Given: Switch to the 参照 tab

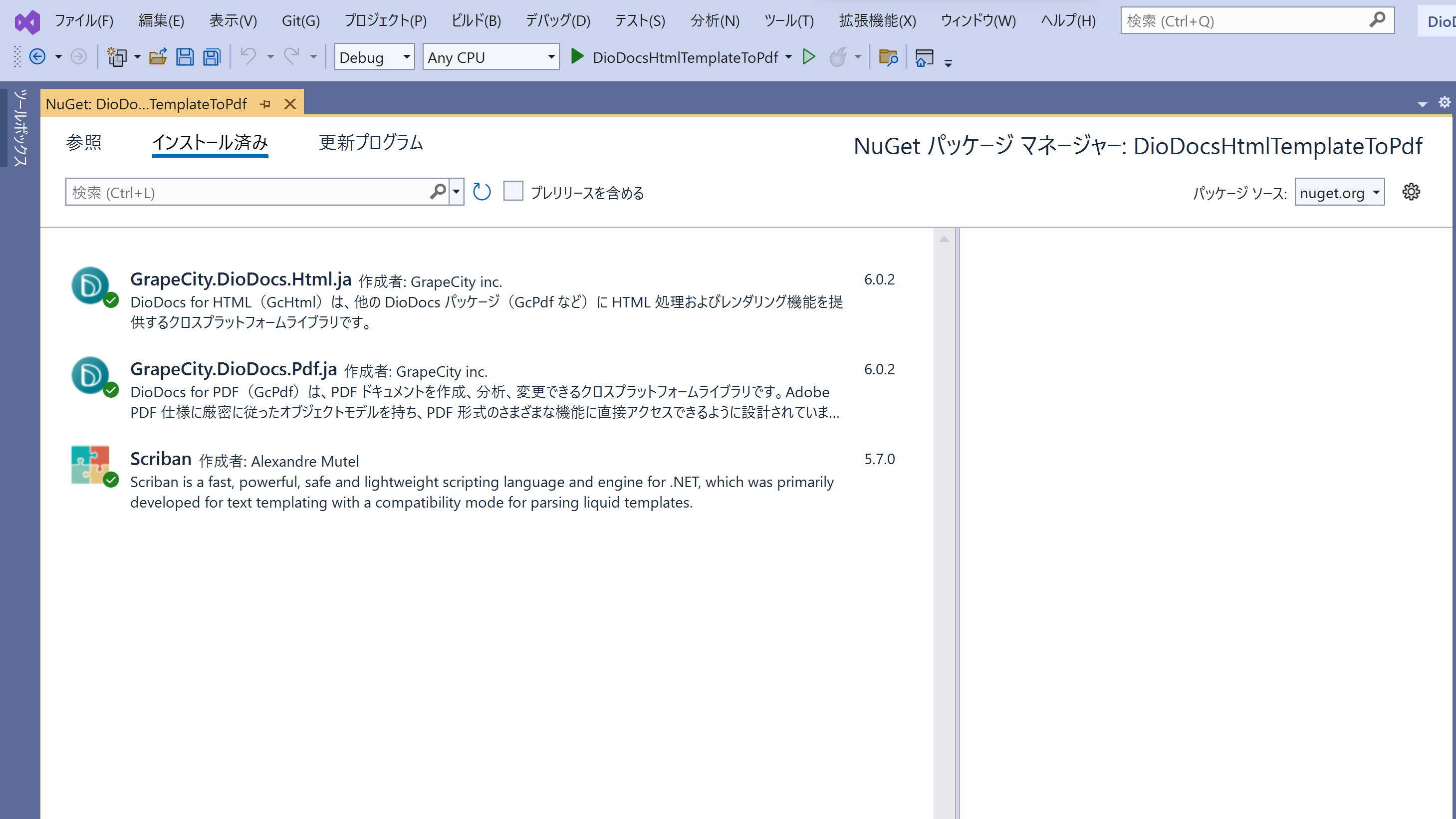Looking at the screenshot, I should tap(84, 142).
